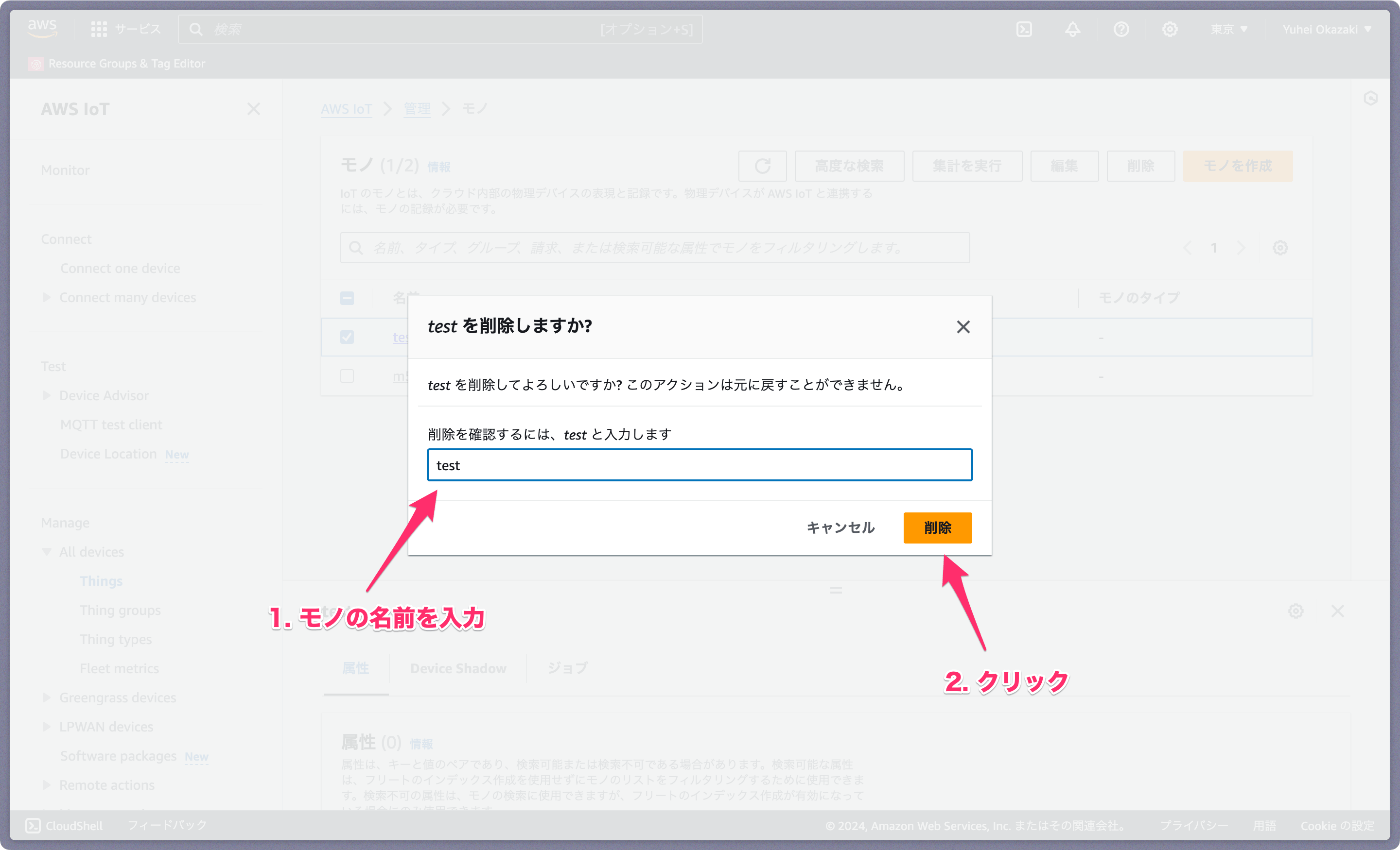Click キャンセル in the dialog
This screenshot has width=1400, height=850.
click(841, 528)
